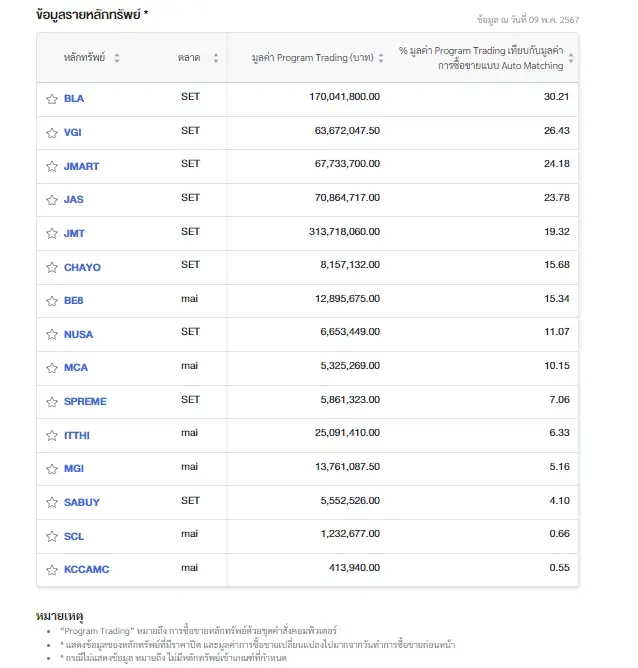Viewport: 638px width, 668px height.
Task: Add JMT to favorites via star
Action: (x=52, y=233)
